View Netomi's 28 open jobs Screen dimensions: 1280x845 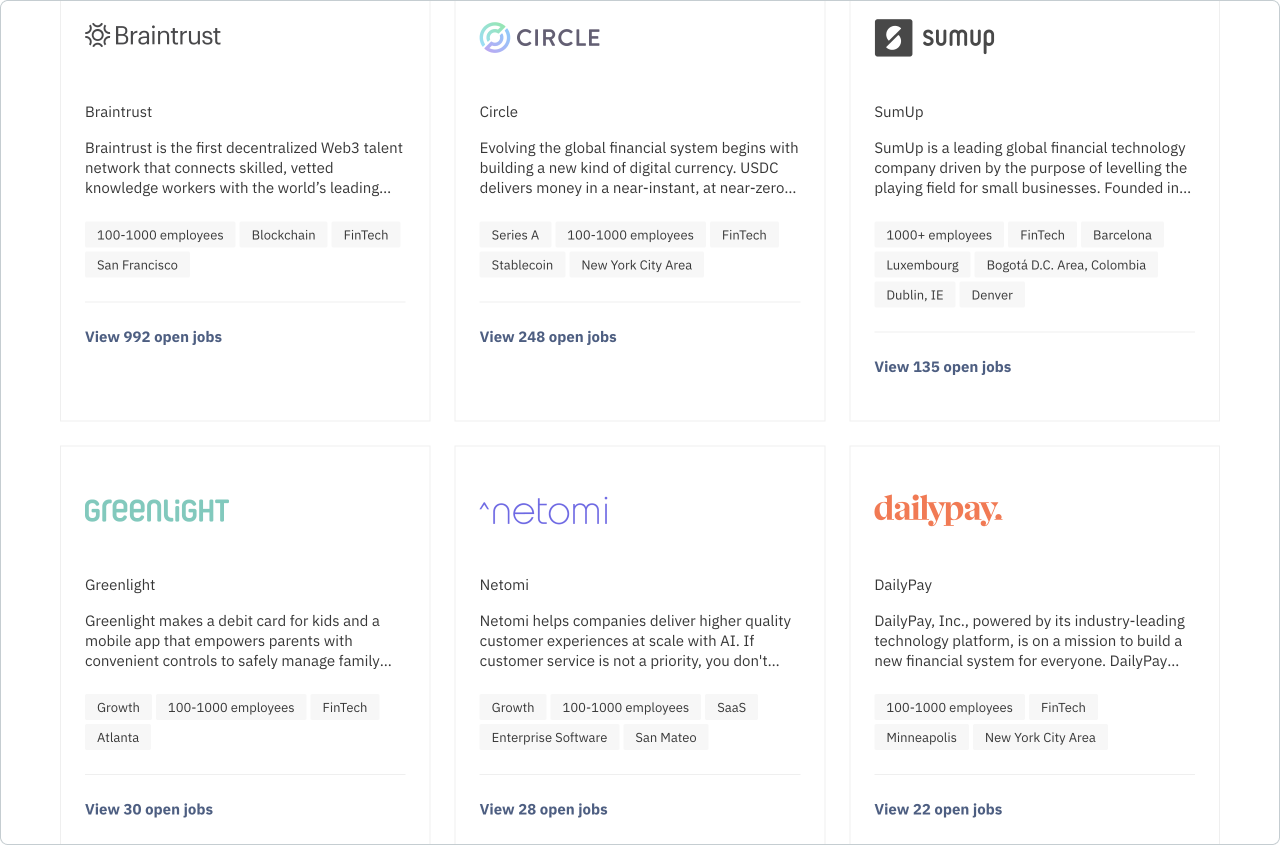click(543, 809)
